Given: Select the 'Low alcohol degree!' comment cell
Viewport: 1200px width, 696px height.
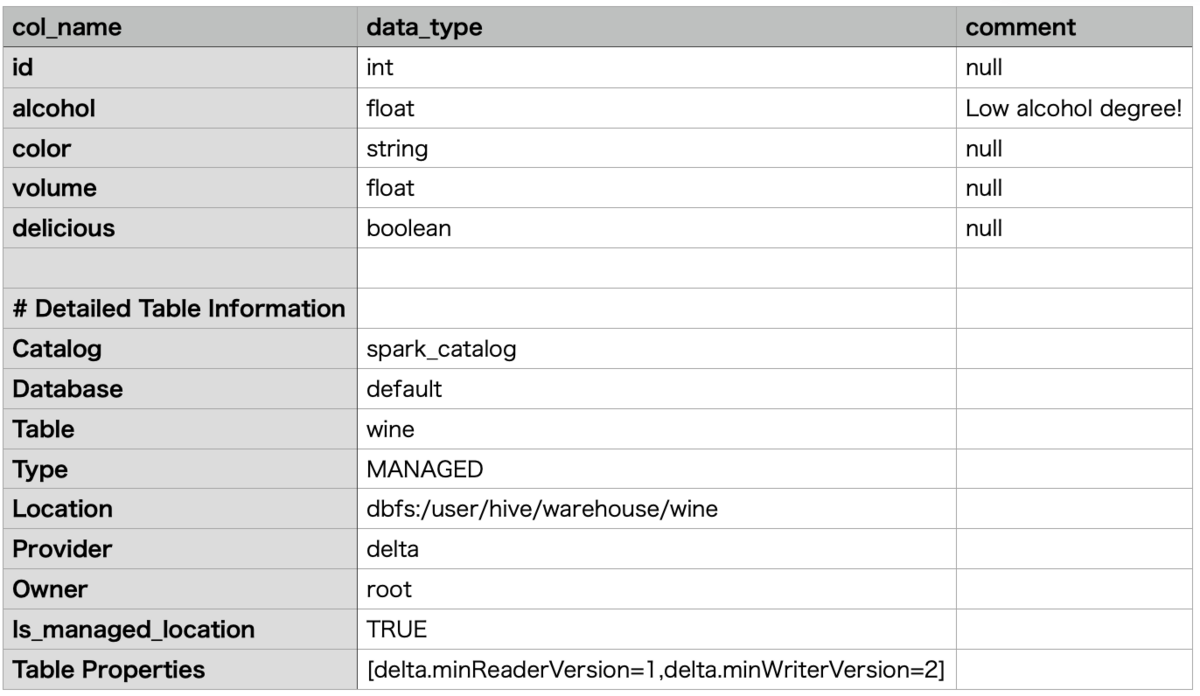Looking at the screenshot, I should 1075,110.
